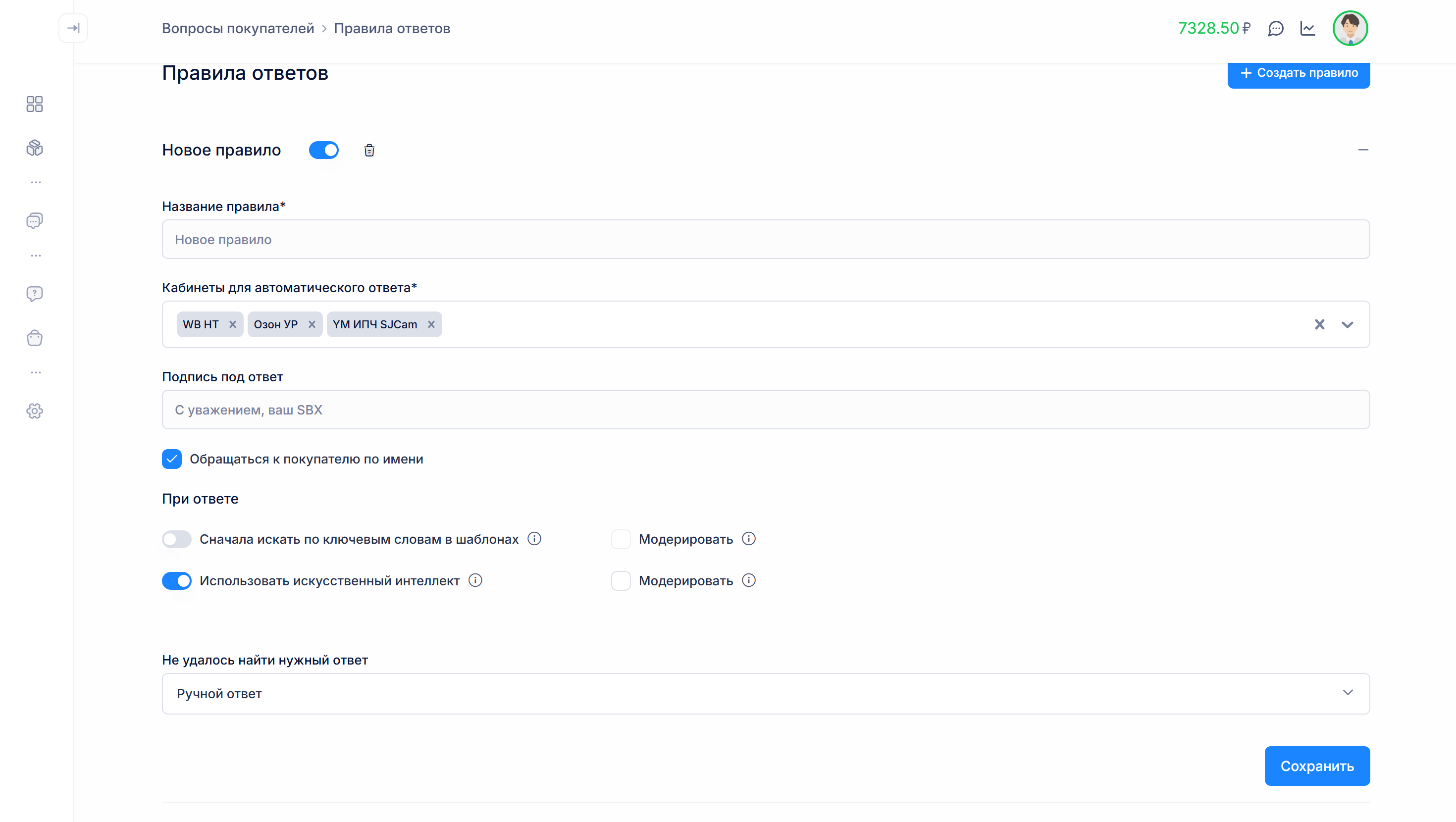Viewport: 1456px width, 822px height.
Task: Go to Вопросы покупателей breadcrumb
Action: [238, 28]
